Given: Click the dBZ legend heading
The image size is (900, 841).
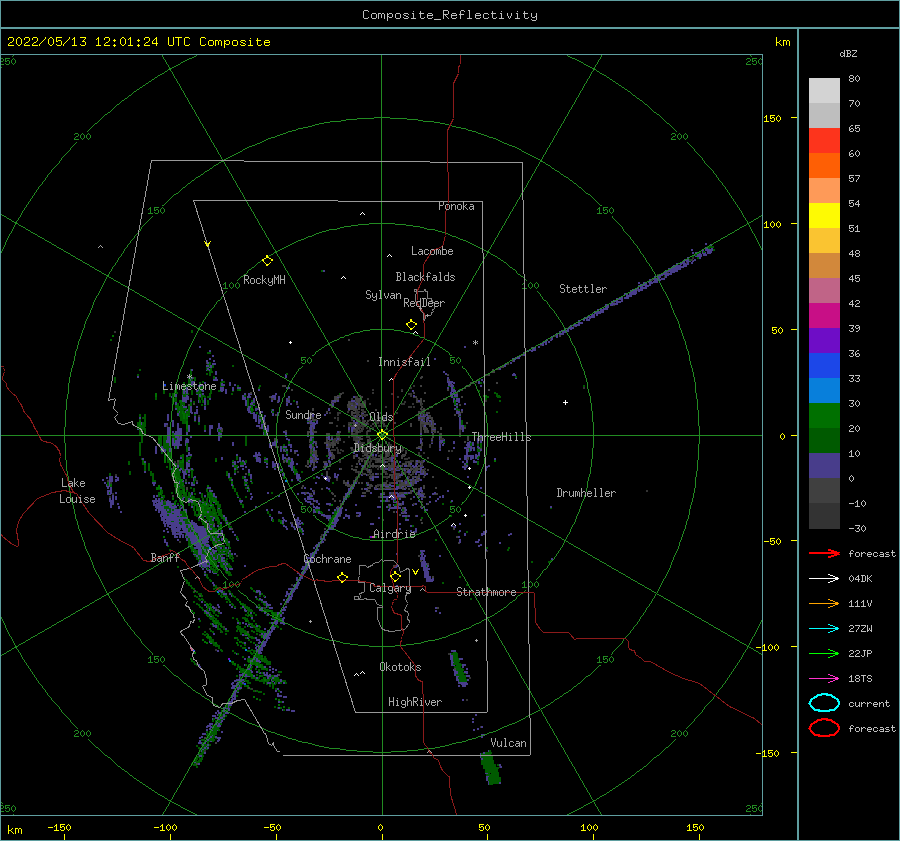Looking at the screenshot, I should pos(848,54).
